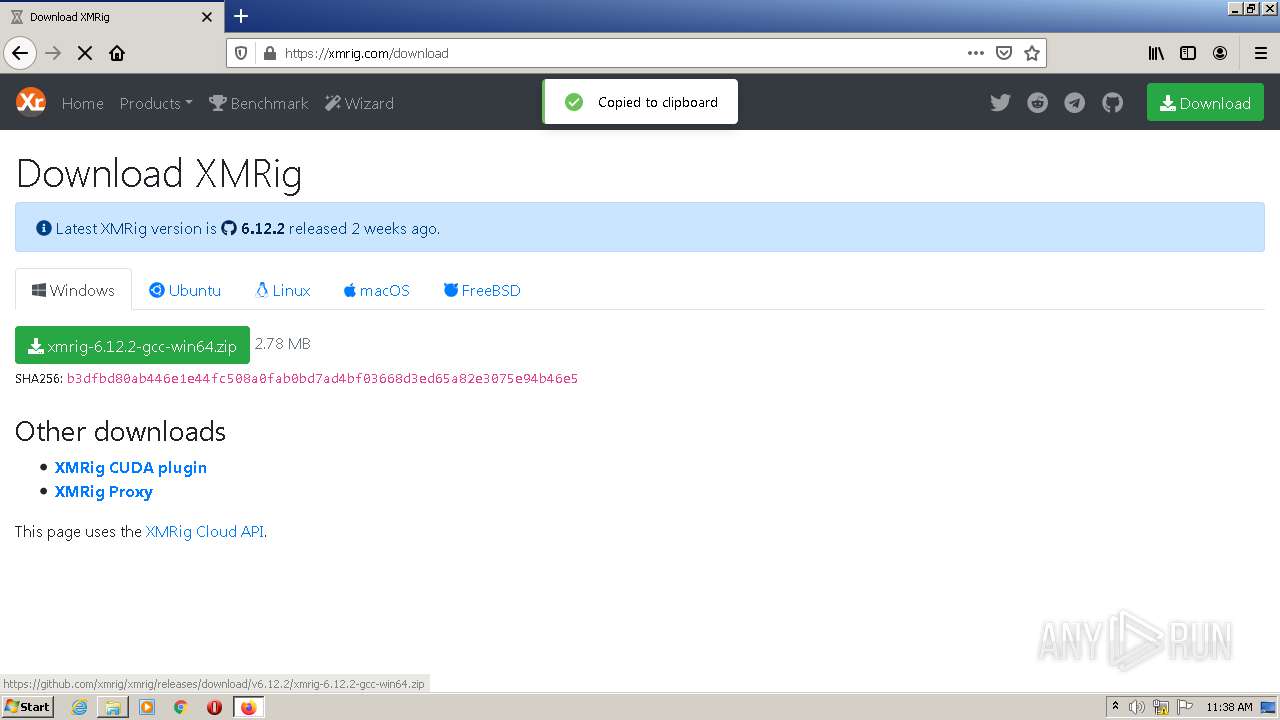Show site security padlock info

coord(268,53)
